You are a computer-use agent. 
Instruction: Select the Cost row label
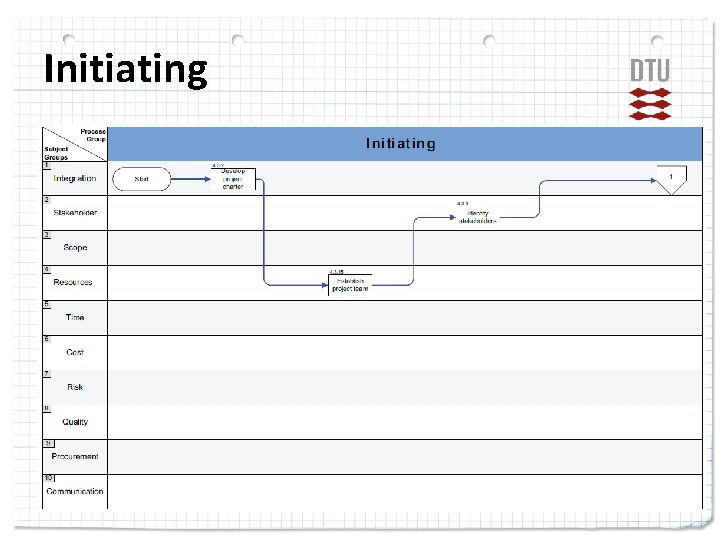[x=75, y=352]
